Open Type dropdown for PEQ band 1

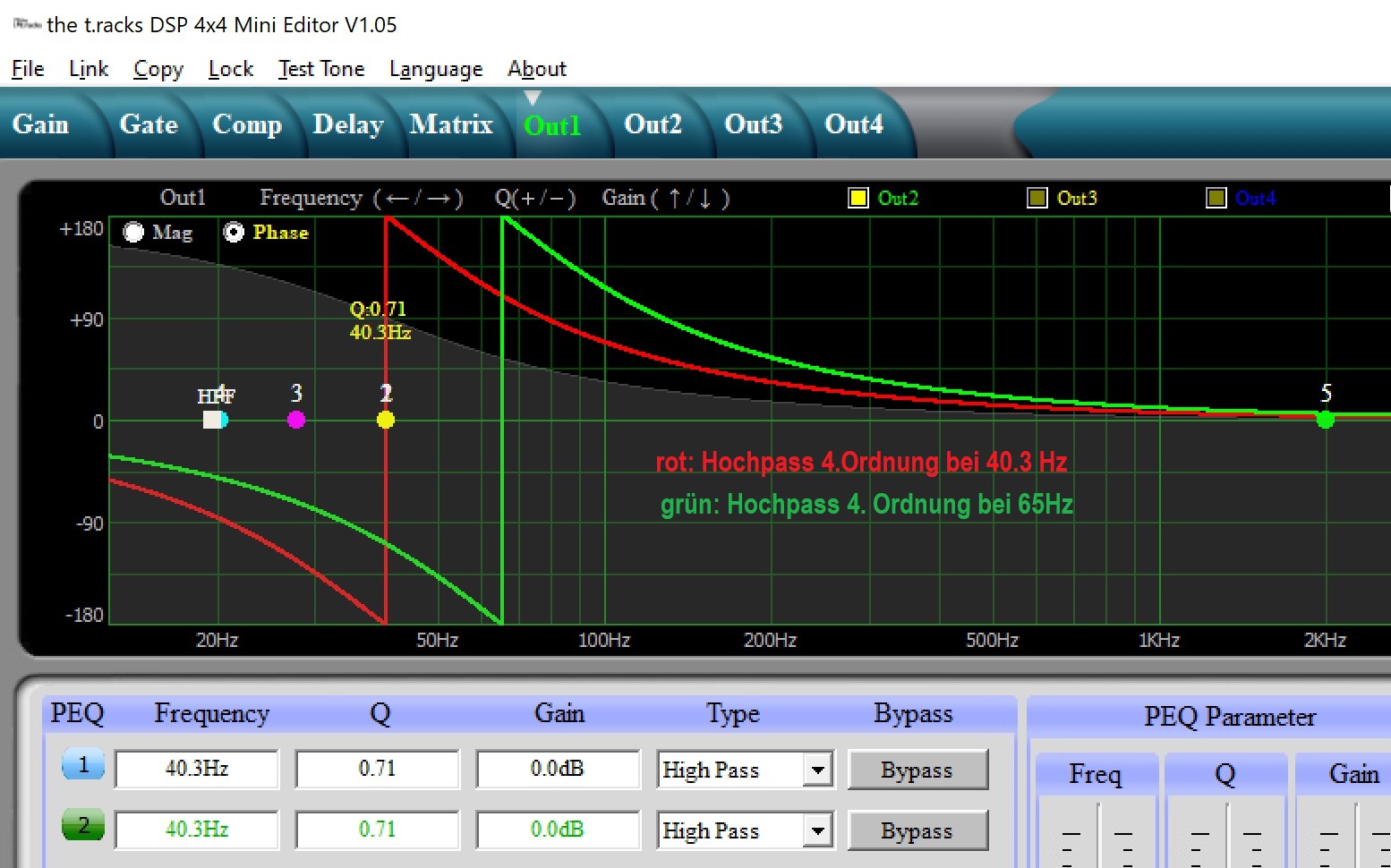[817, 770]
